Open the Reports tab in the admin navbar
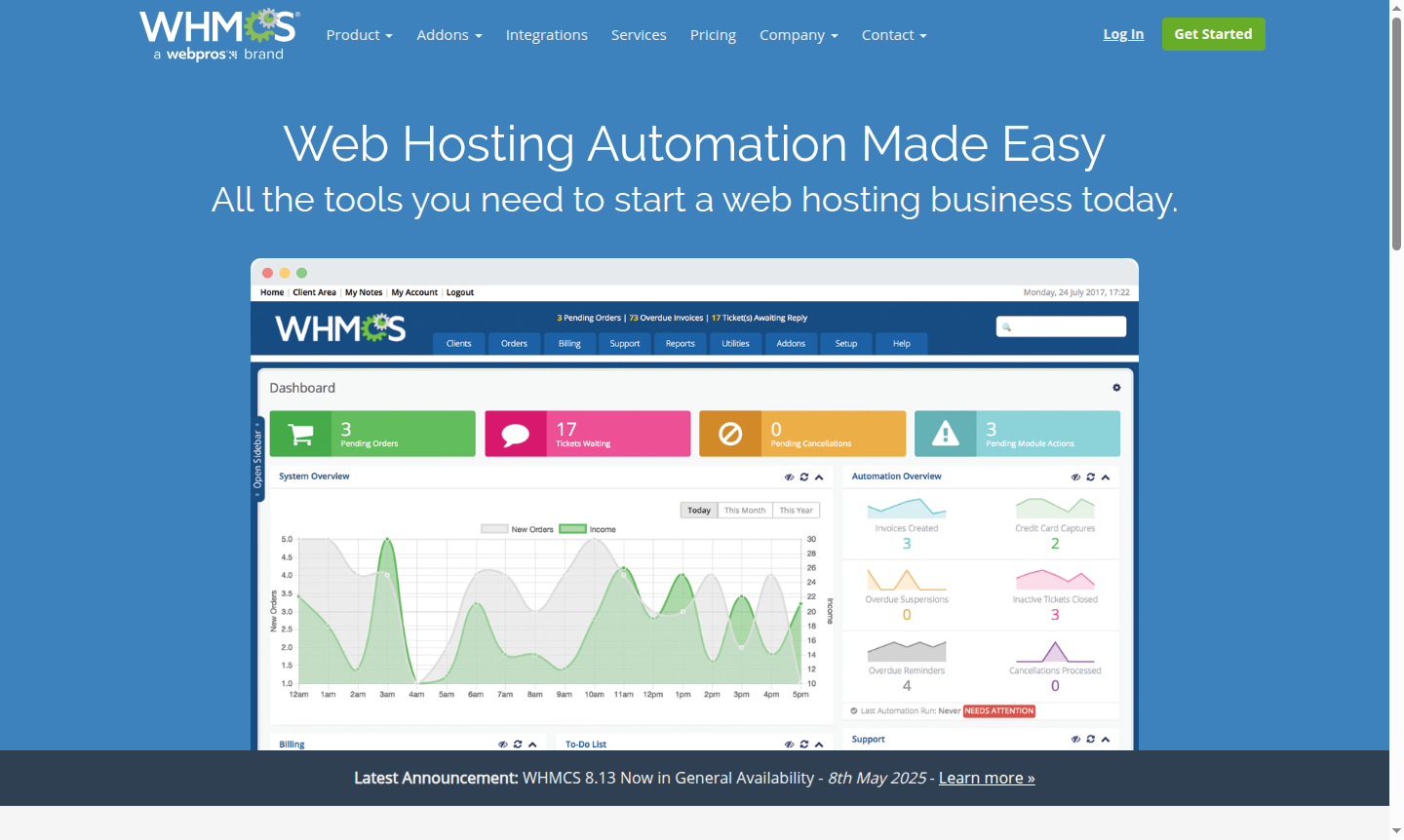The height and width of the screenshot is (840, 1404). (x=679, y=343)
